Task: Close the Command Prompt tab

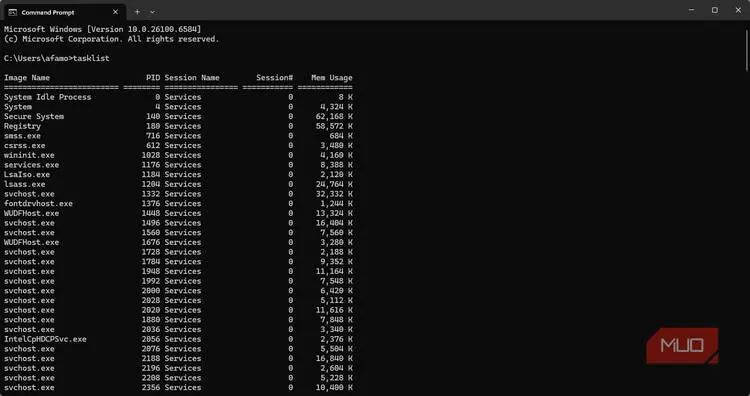Action: coord(115,12)
